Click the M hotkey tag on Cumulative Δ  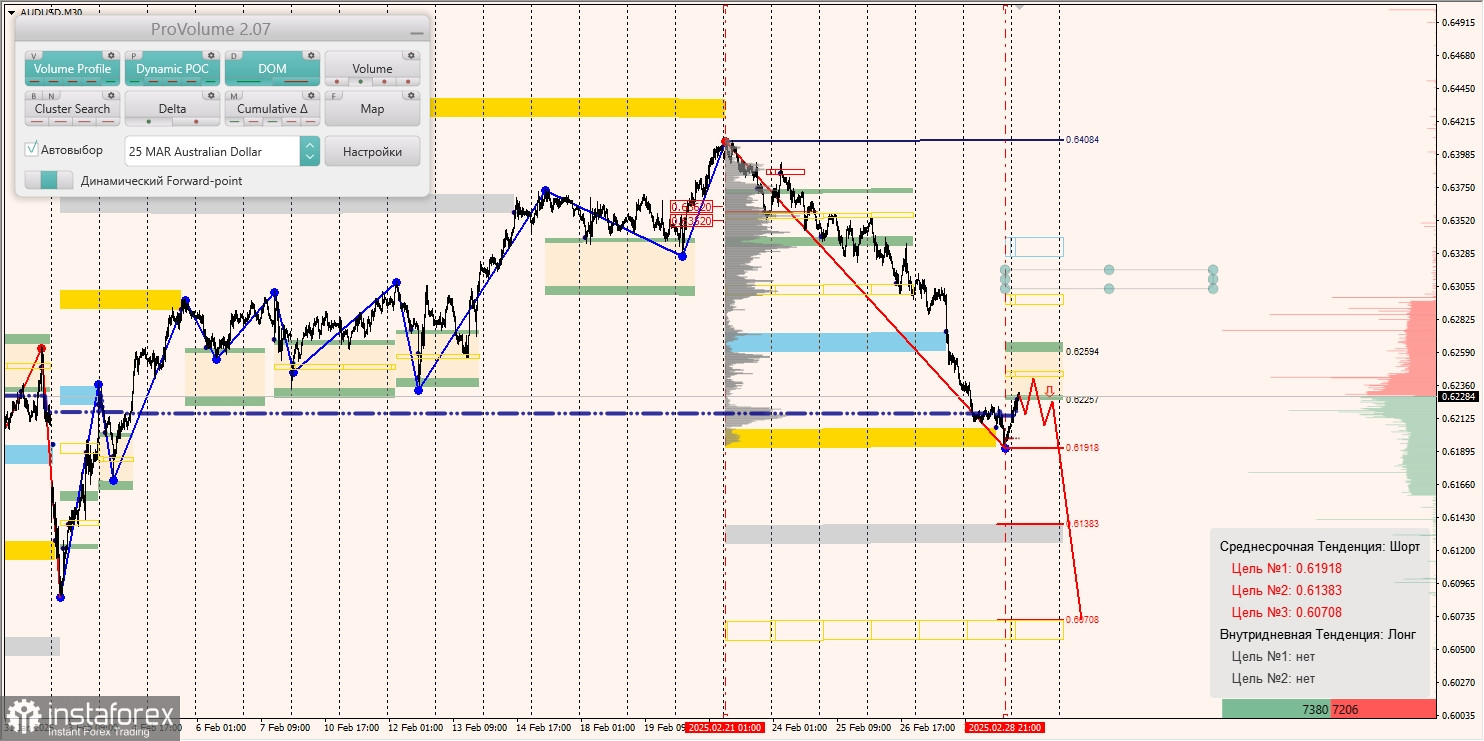click(x=234, y=96)
